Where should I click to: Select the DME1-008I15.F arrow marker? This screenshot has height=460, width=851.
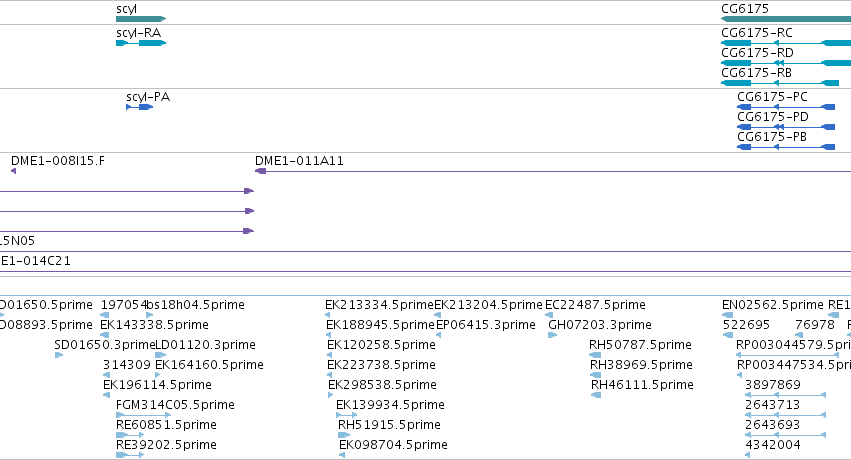[x=14, y=171]
